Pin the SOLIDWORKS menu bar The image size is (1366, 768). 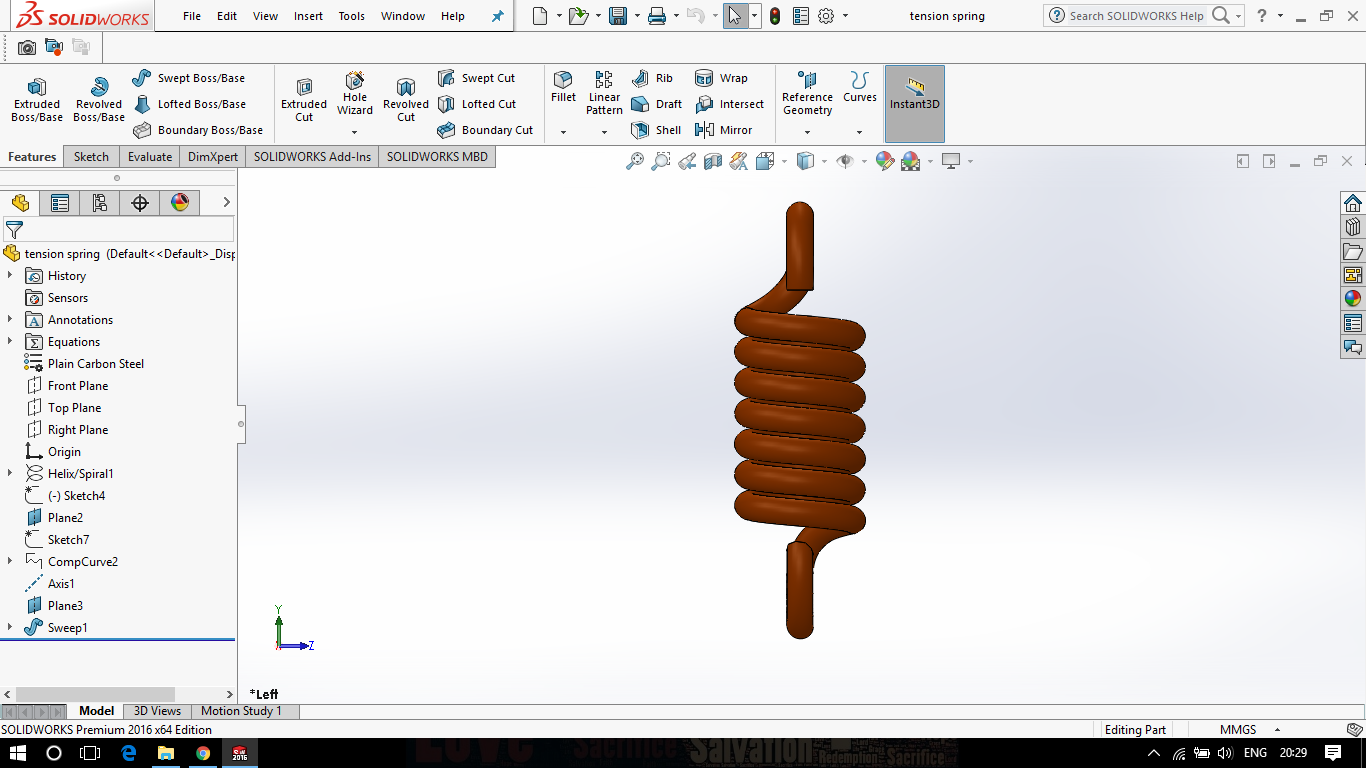point(498,16)
